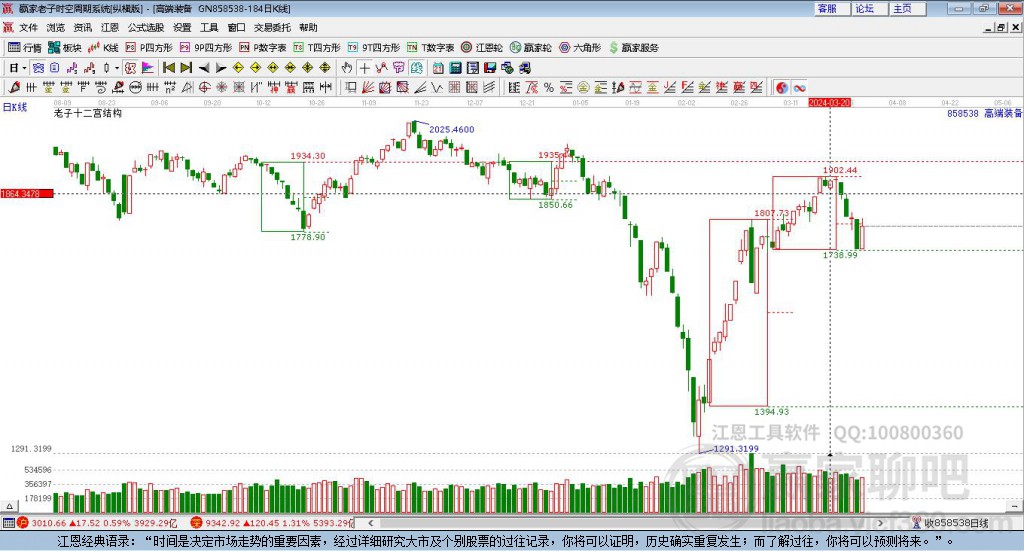This screenshot has height=551, width=1024.
Task: Click the red-blue yin-yang icon
Action: click(x=781, y=87)
